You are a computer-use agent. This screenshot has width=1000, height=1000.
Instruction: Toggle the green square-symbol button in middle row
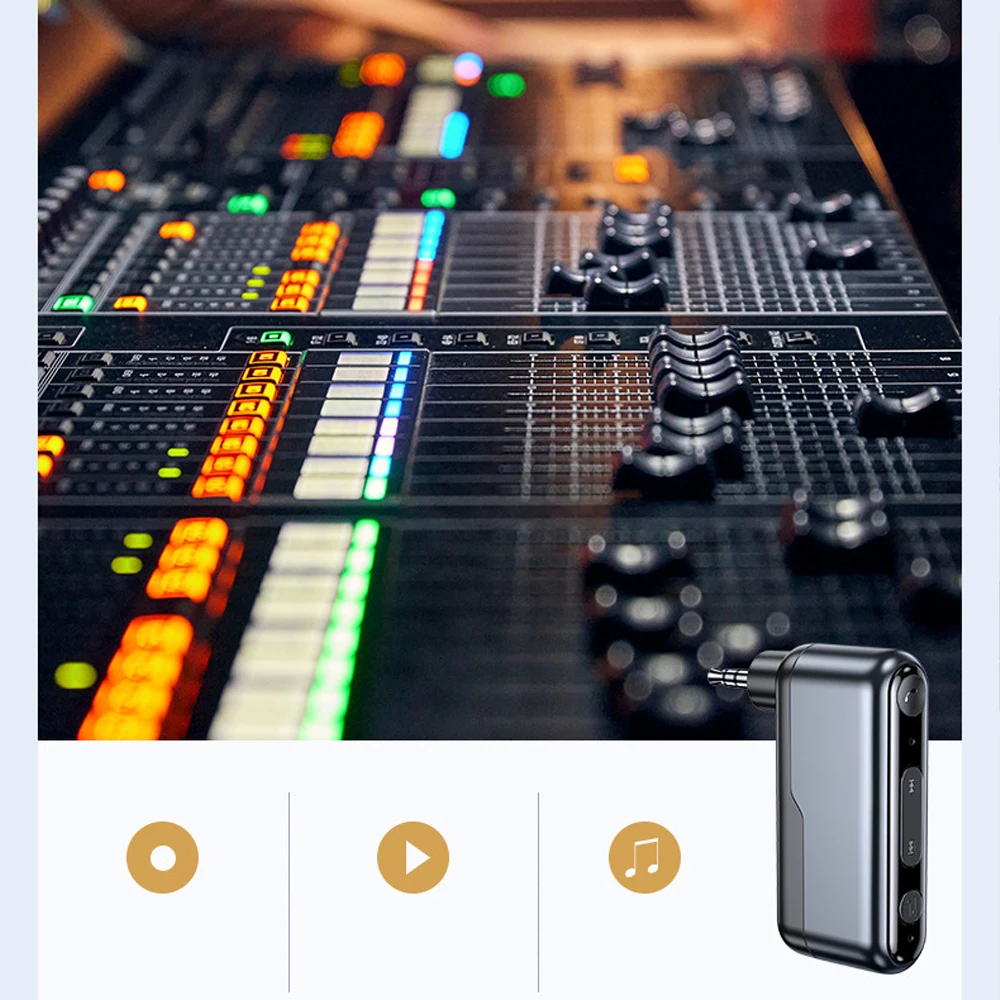pyautogui.click(x=276, y=338)
